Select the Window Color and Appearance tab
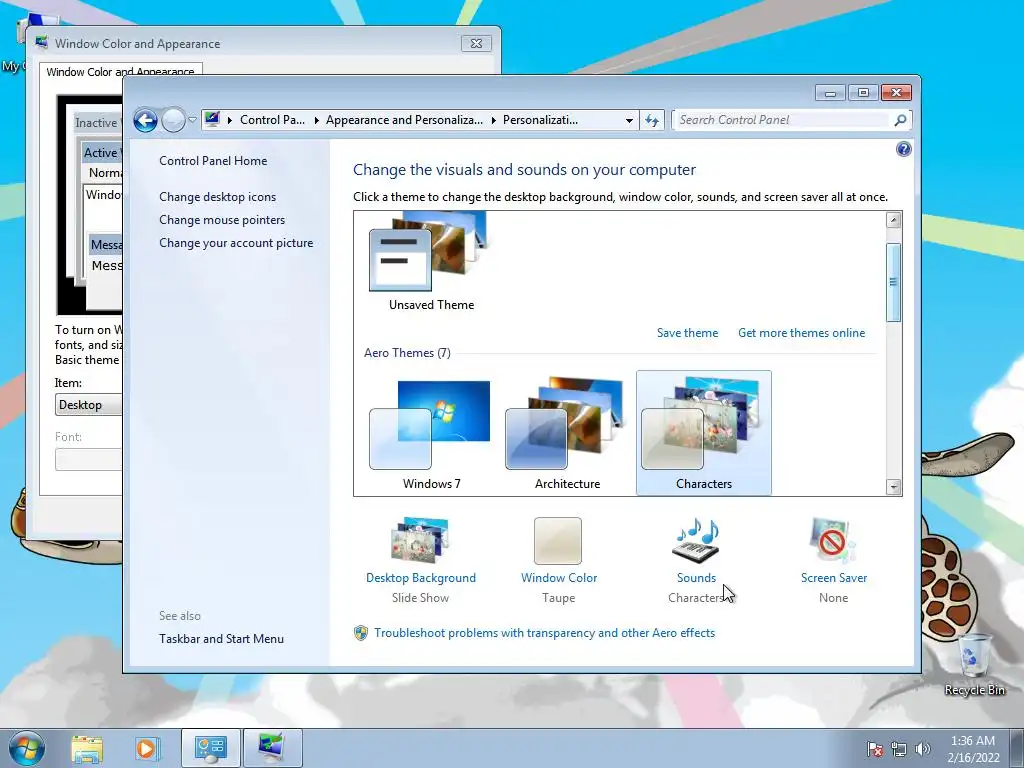Image resolution: width=1024 pixels, height=768 pixels. pyautogui.click(x=120, y=71)
